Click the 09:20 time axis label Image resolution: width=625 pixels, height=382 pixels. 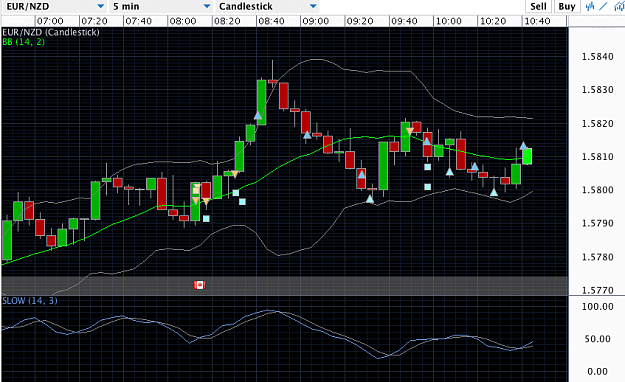(x=360, y=21)
